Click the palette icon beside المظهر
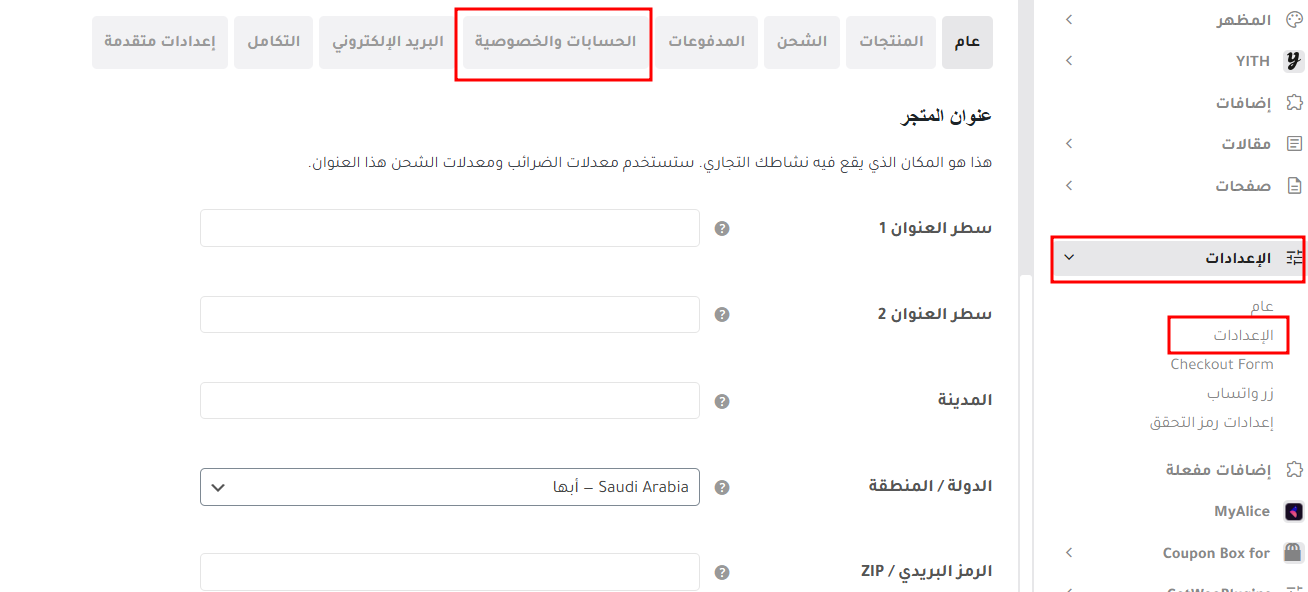 point(1294,20)
